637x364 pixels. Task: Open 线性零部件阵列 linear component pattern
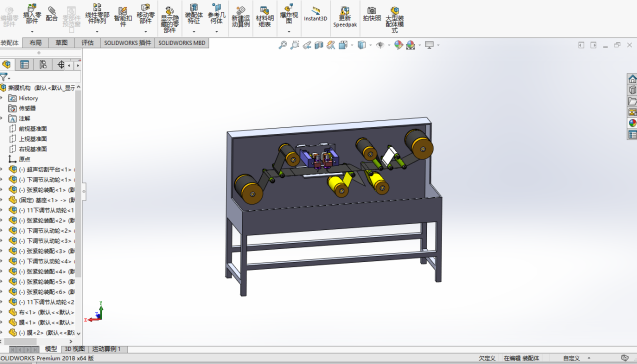pos(97,13)
